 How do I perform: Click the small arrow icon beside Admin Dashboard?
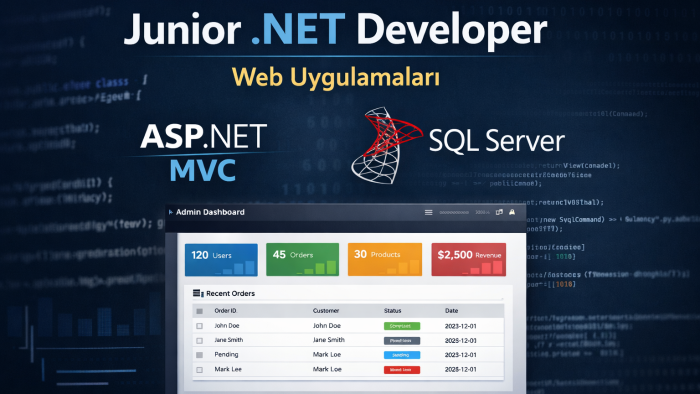click(x=171, y=212)
